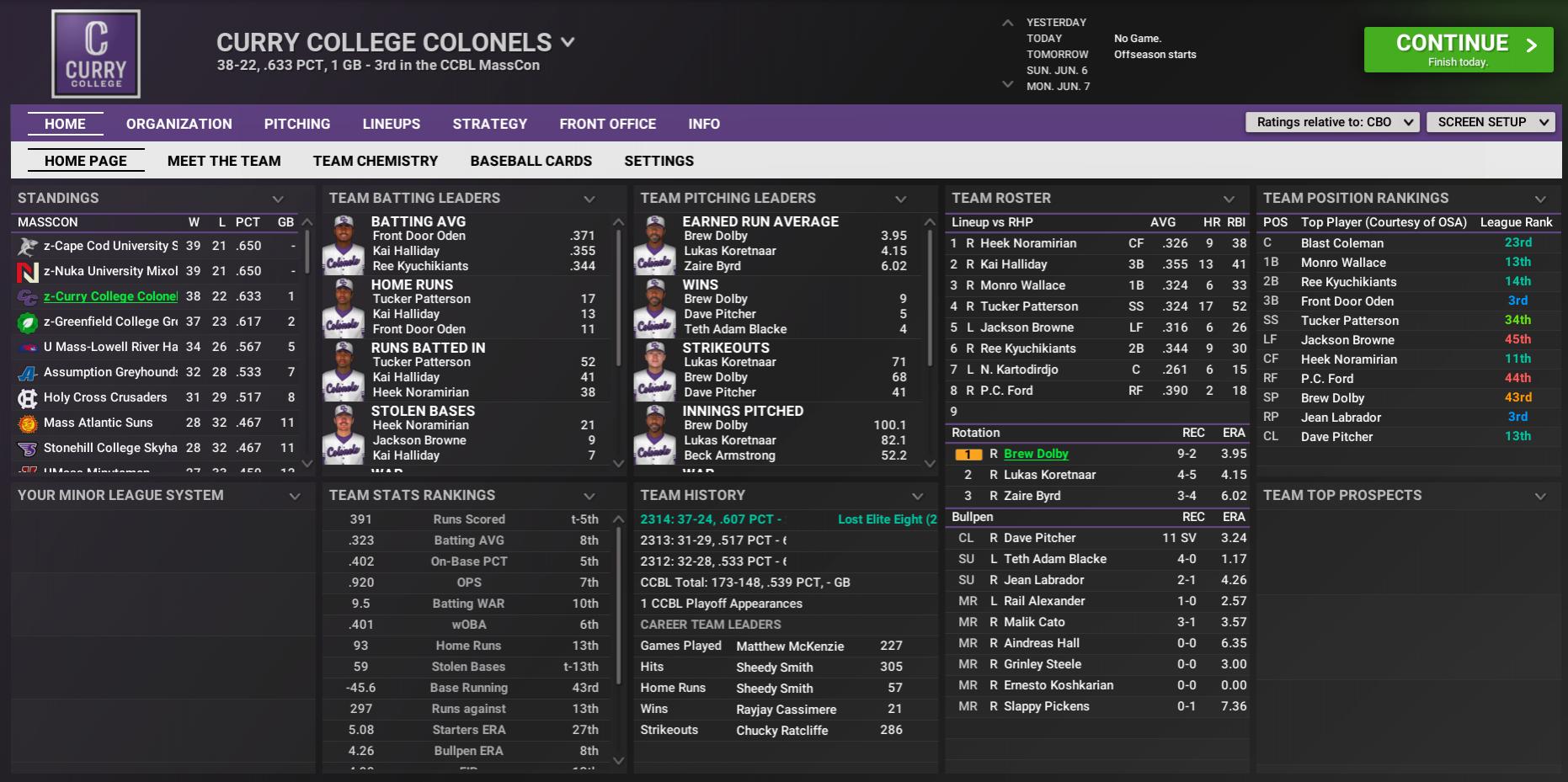Expand the Team Position Rankings panel menu
The image size is (1568, 782).
click(x=1540, y=199)
